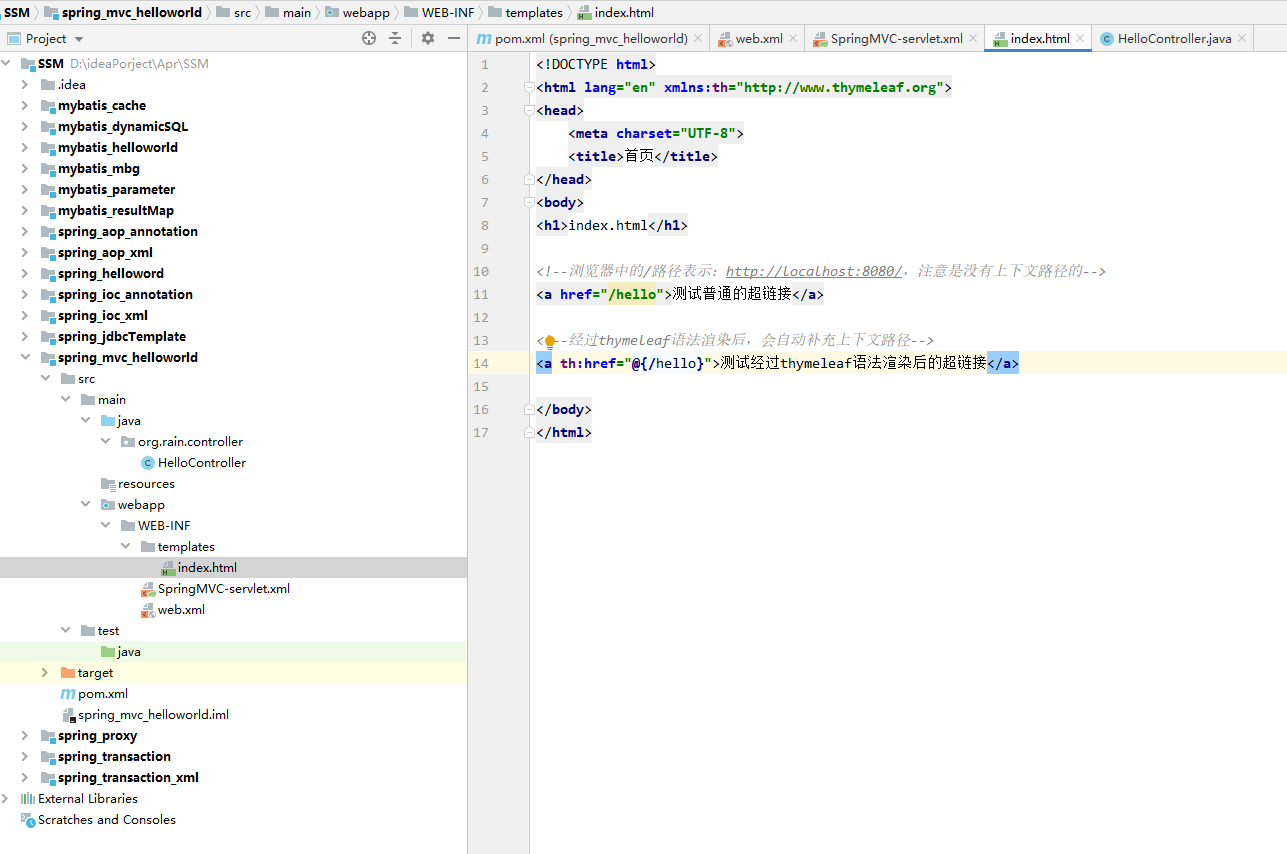Screen dimensions: 1287x854
Task: Click the Scratches and Consoles icon
Action: point(28,820)
